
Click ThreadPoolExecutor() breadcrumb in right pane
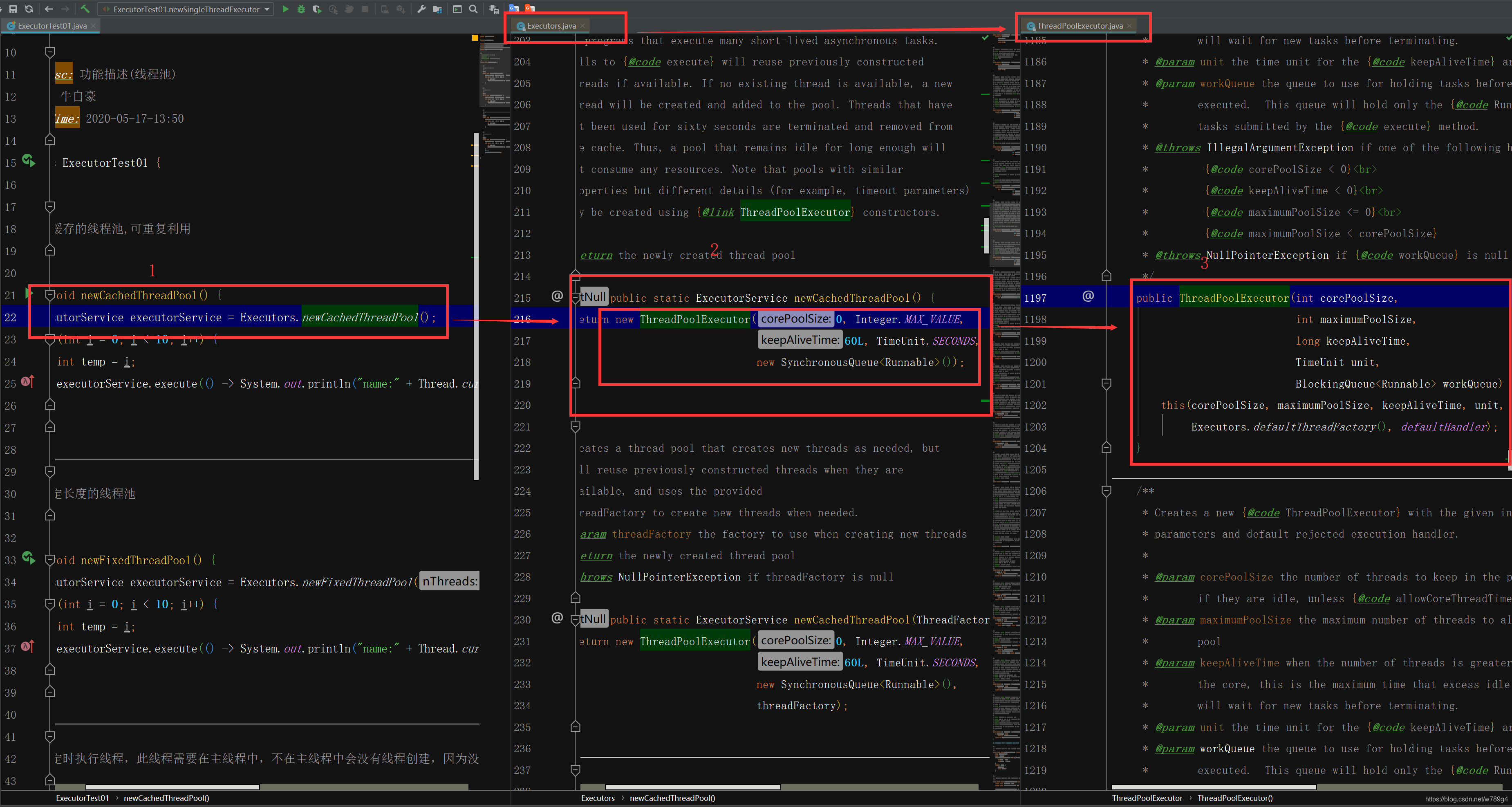(1235, 798)
